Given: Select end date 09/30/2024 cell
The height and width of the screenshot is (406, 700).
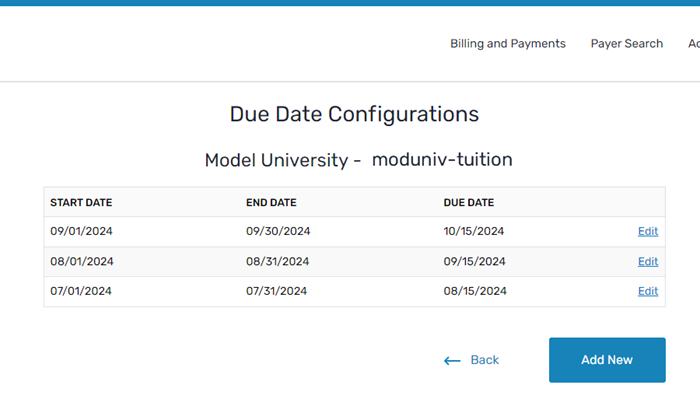Looking at the screenshot, I should tap(278, 231).
